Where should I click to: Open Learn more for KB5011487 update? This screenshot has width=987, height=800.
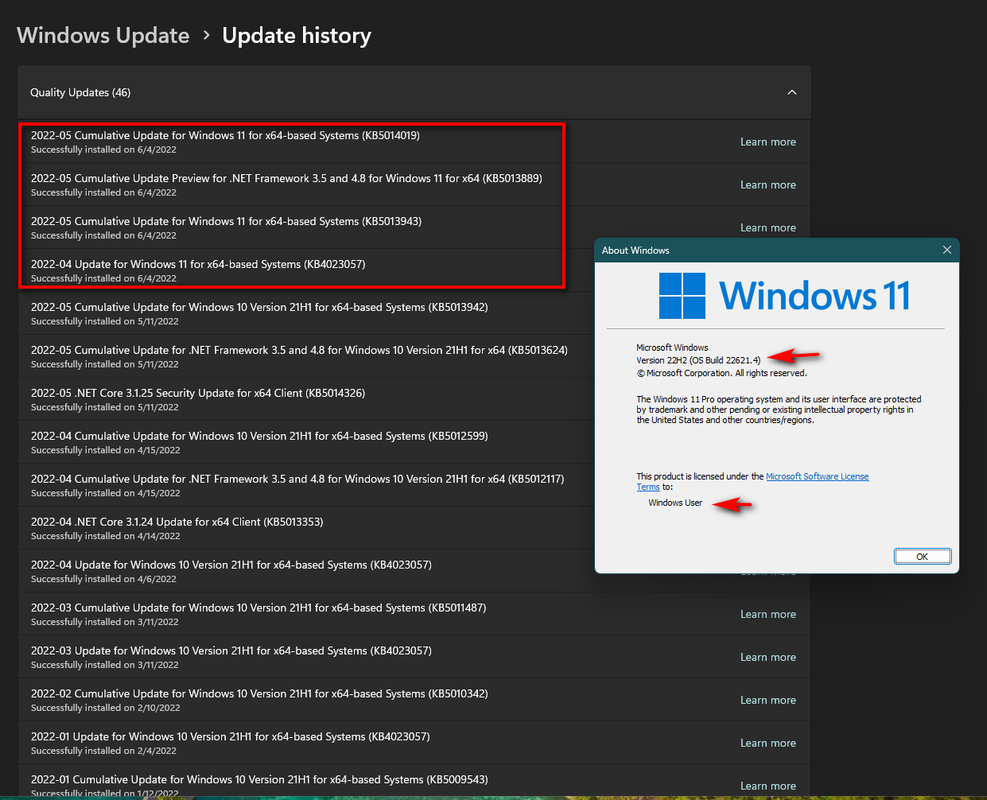[x=768, y=614]
